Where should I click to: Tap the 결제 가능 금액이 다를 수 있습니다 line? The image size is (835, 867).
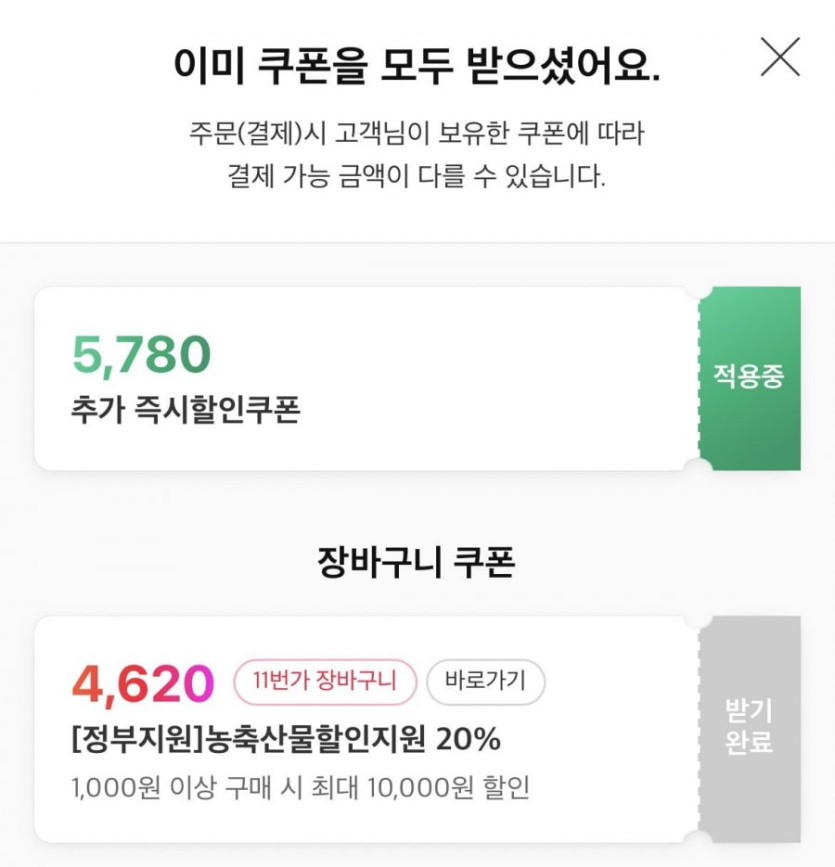pyautogui.click(x=416, y=180)
